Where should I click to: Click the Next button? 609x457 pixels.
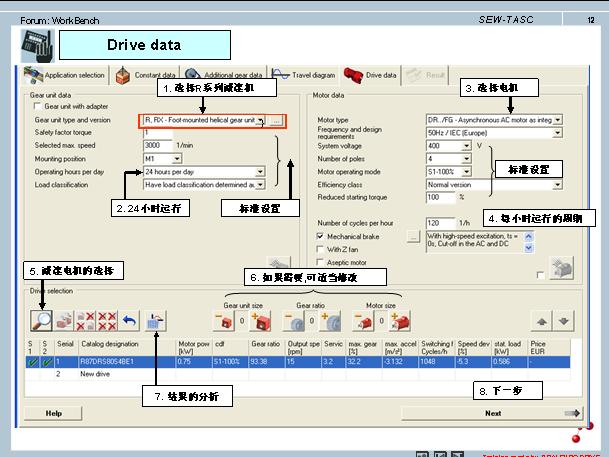tap(492, 413)
